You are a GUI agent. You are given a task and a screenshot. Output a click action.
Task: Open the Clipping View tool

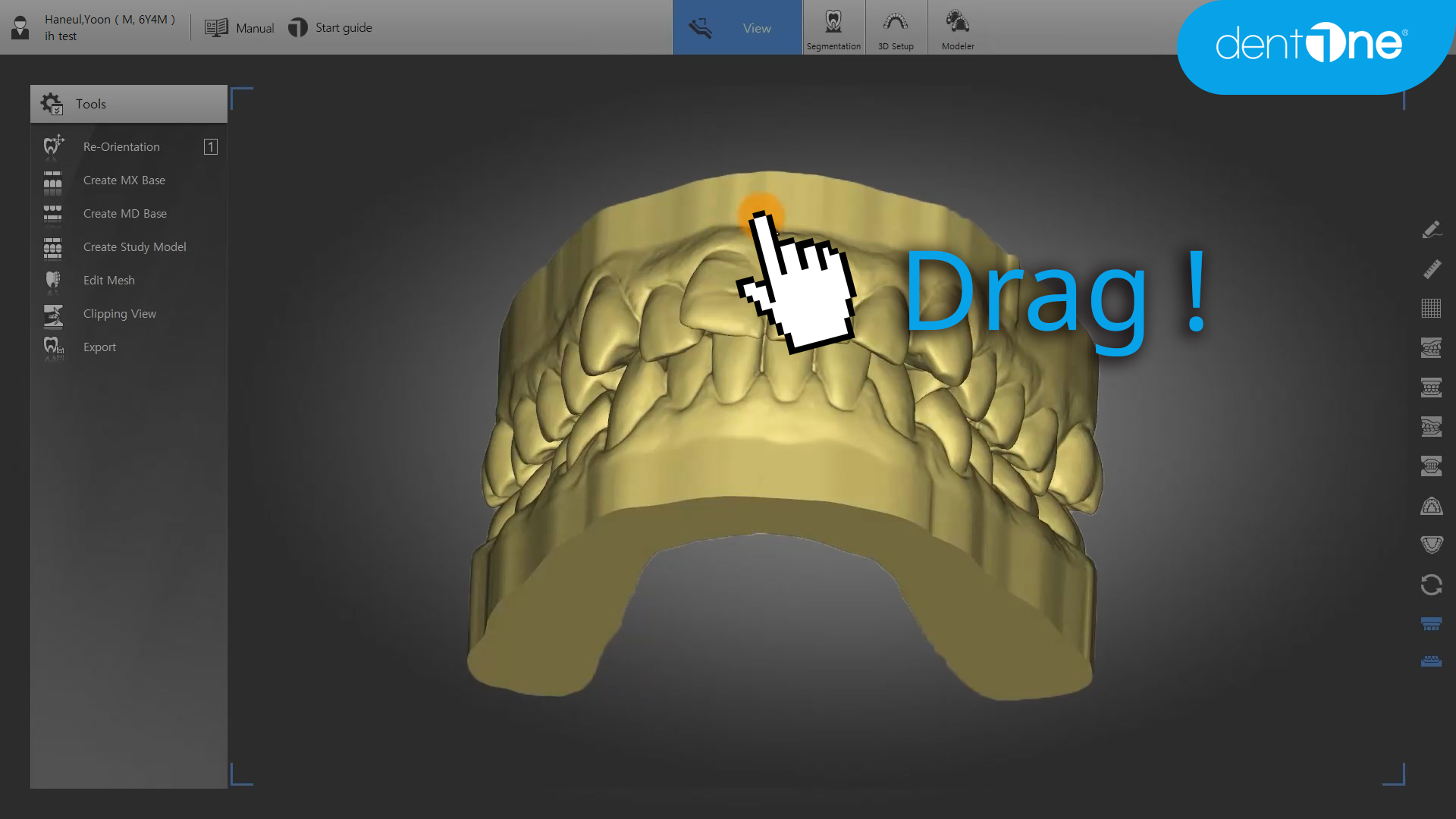(x=119, y=314)
